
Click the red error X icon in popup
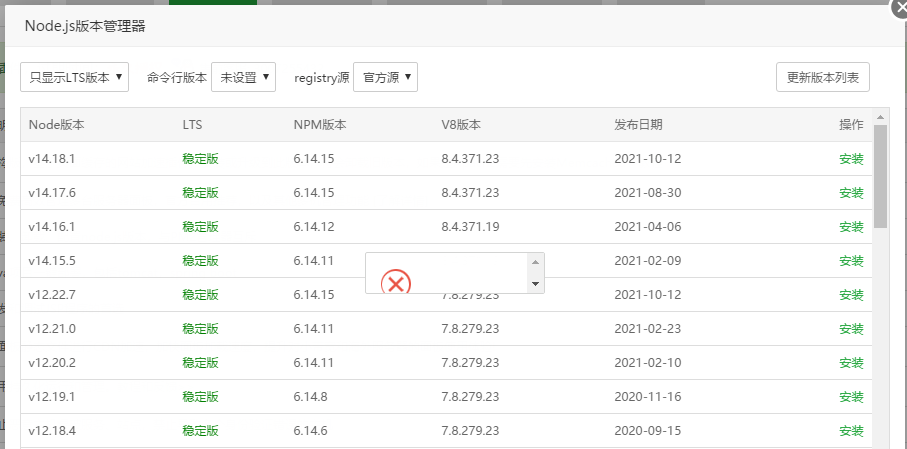coord(396,282)
